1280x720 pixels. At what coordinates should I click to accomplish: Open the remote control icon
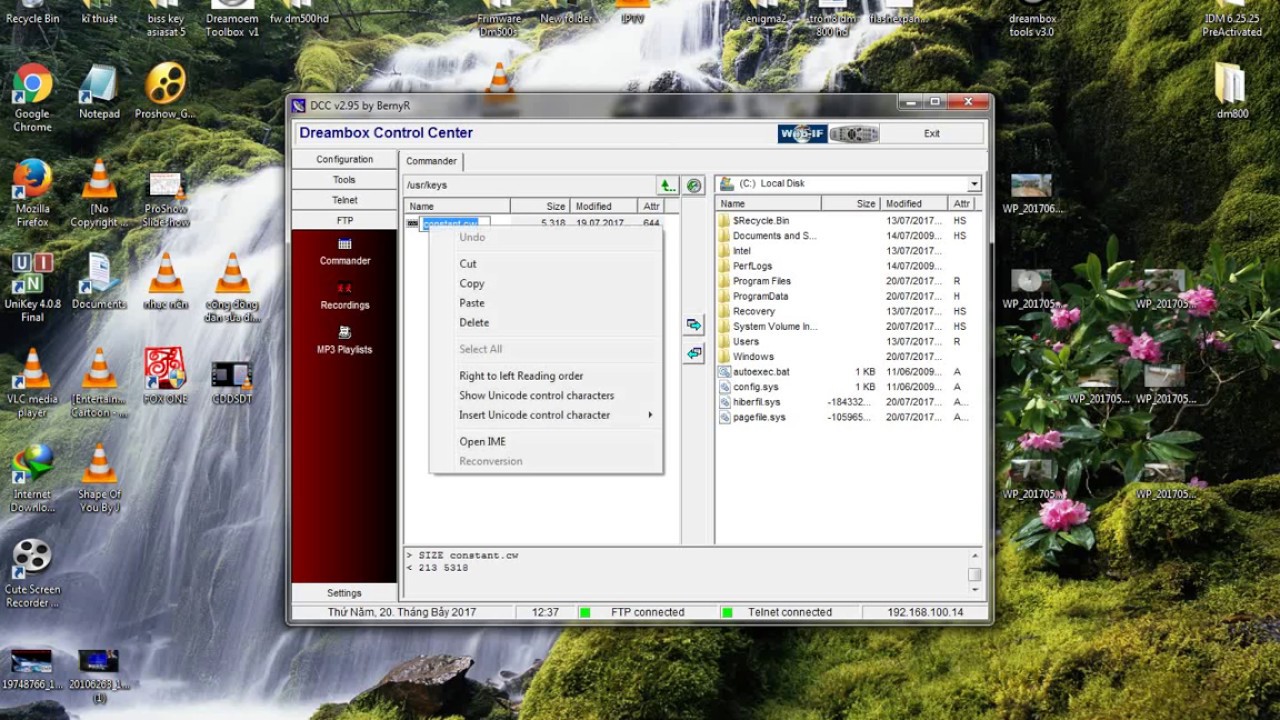[854, 134]
